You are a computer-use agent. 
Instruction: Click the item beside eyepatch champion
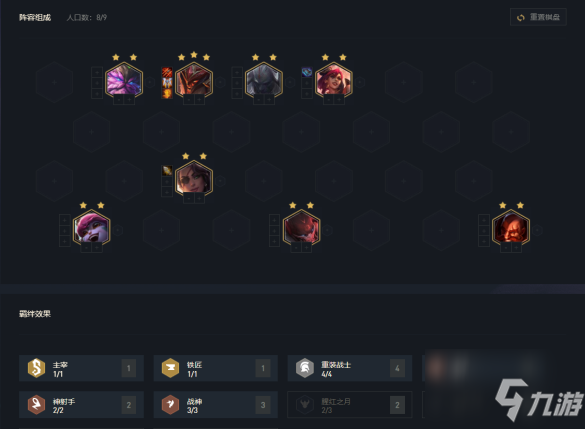(x=167, y=171)
